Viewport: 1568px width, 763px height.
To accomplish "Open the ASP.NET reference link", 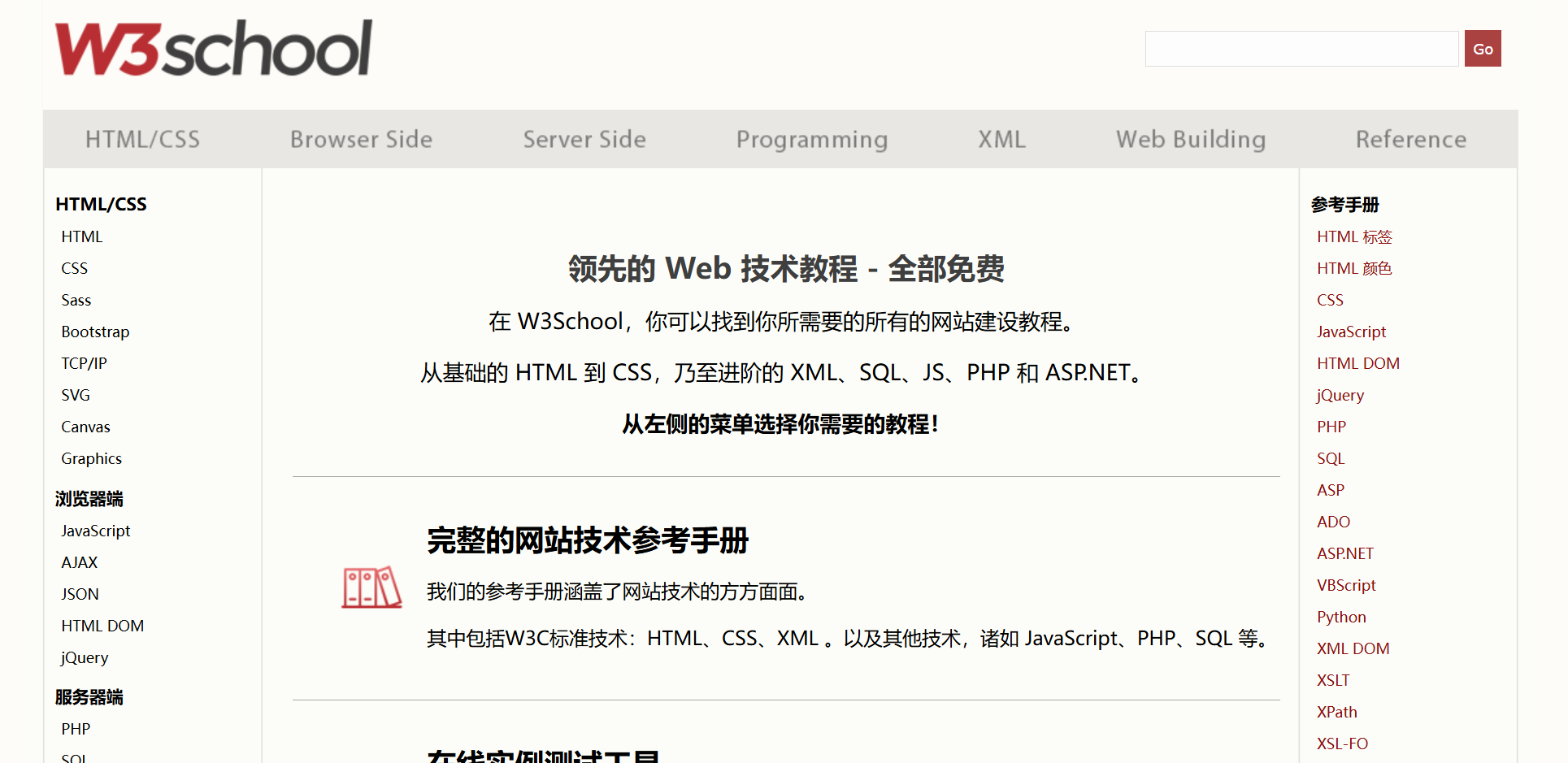I will pos(1345,553).
